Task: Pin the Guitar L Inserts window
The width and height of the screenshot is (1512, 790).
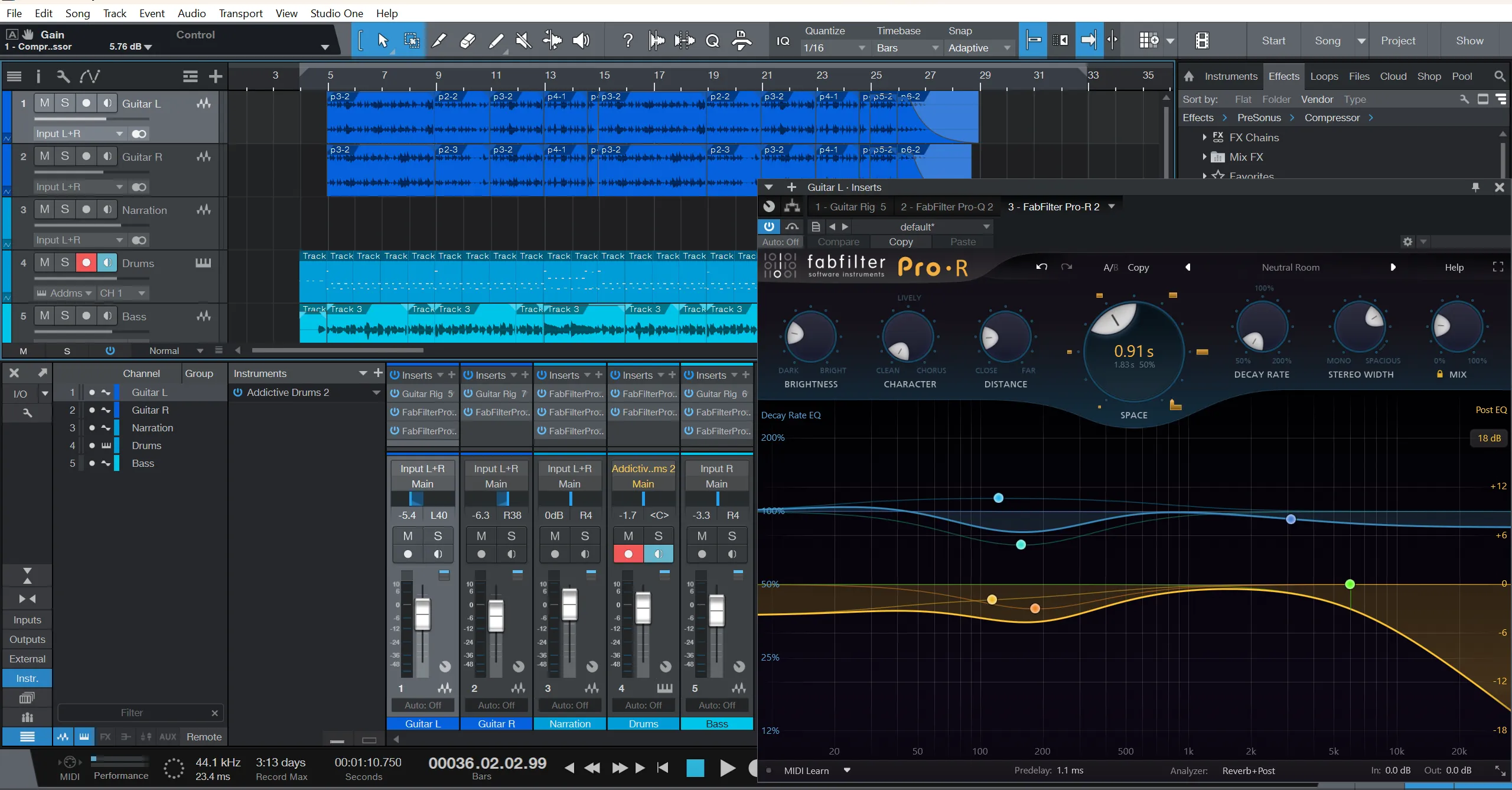Action: (1475, 187)
